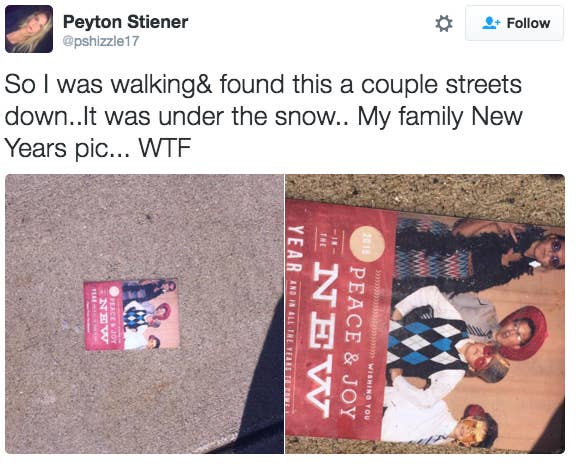Screen dimensions: 582x464
Task: Click the YEAR text on card edge
Action: pyautogui.click(x=296, y=248)
